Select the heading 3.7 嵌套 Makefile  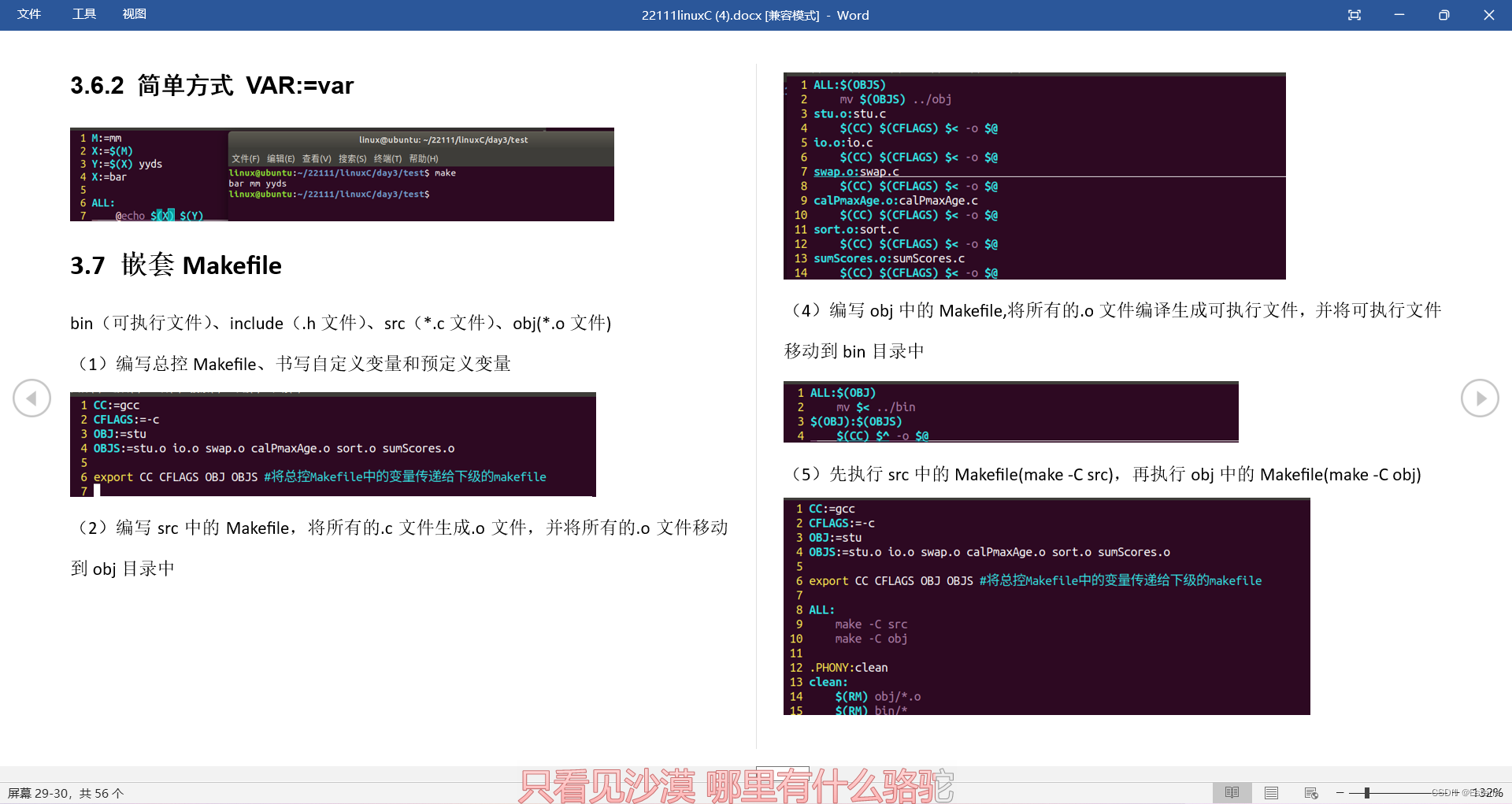175,265
